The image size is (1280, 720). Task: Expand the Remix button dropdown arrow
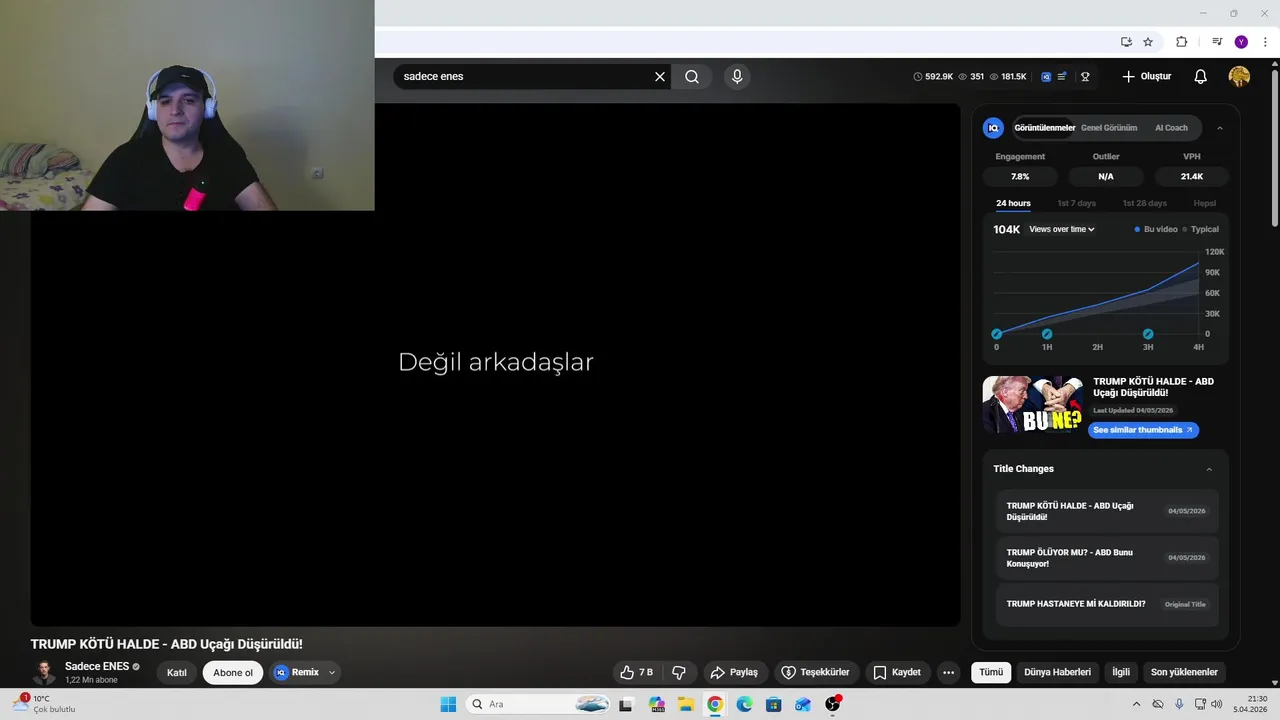pos(332,672)
